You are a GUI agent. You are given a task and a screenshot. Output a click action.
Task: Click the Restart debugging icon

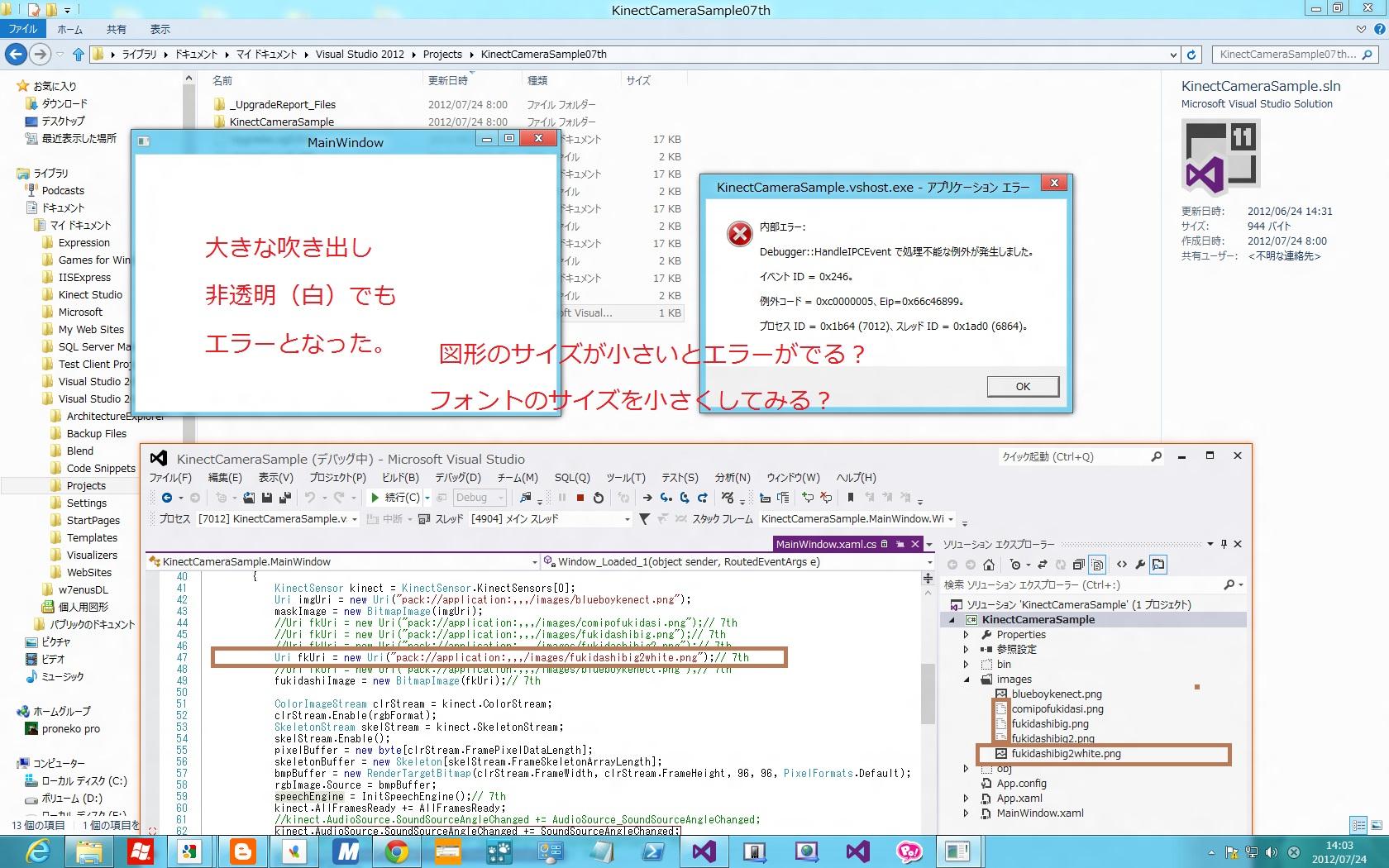pos(599,498)
